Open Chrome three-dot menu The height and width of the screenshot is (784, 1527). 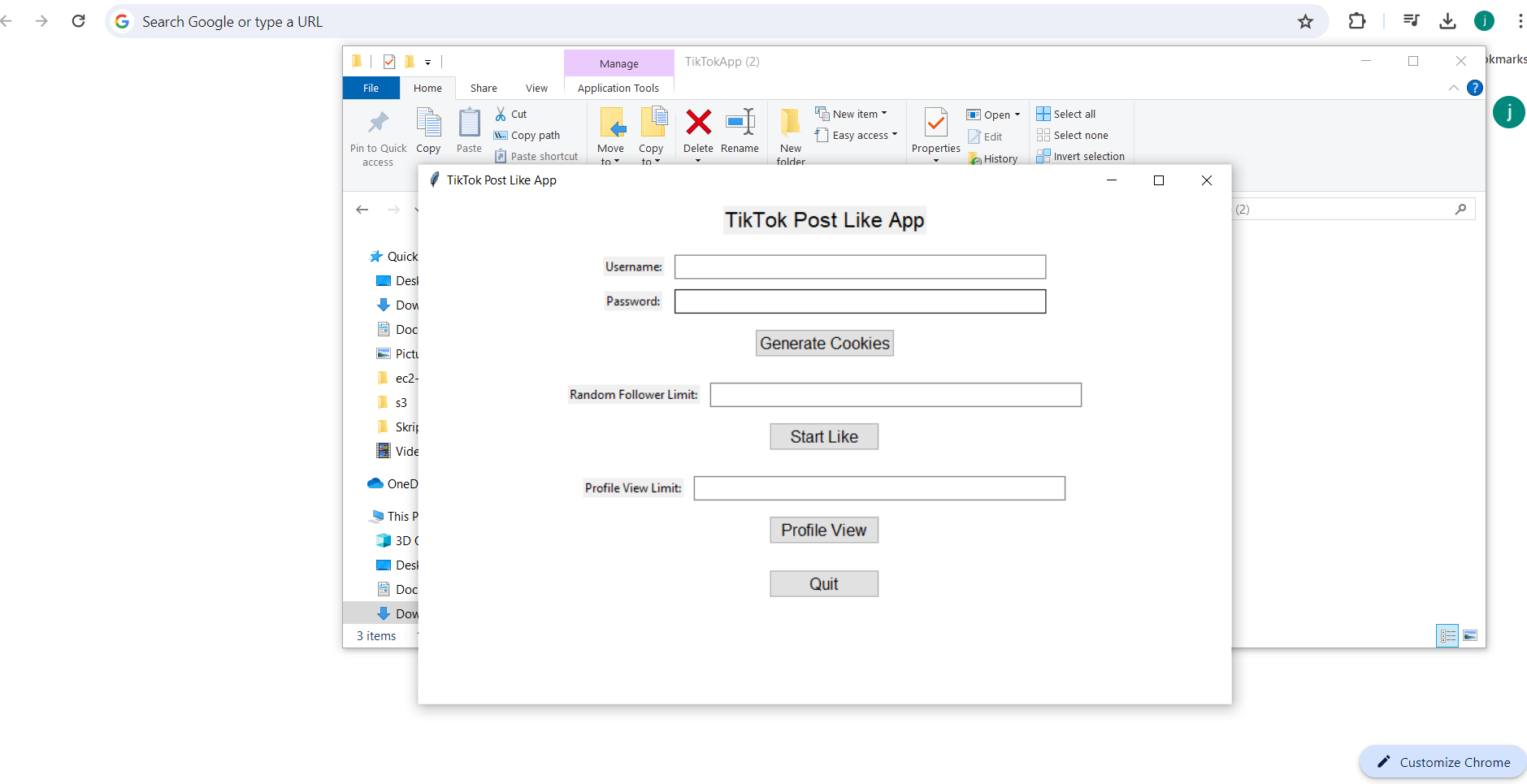coord(1520,21)
